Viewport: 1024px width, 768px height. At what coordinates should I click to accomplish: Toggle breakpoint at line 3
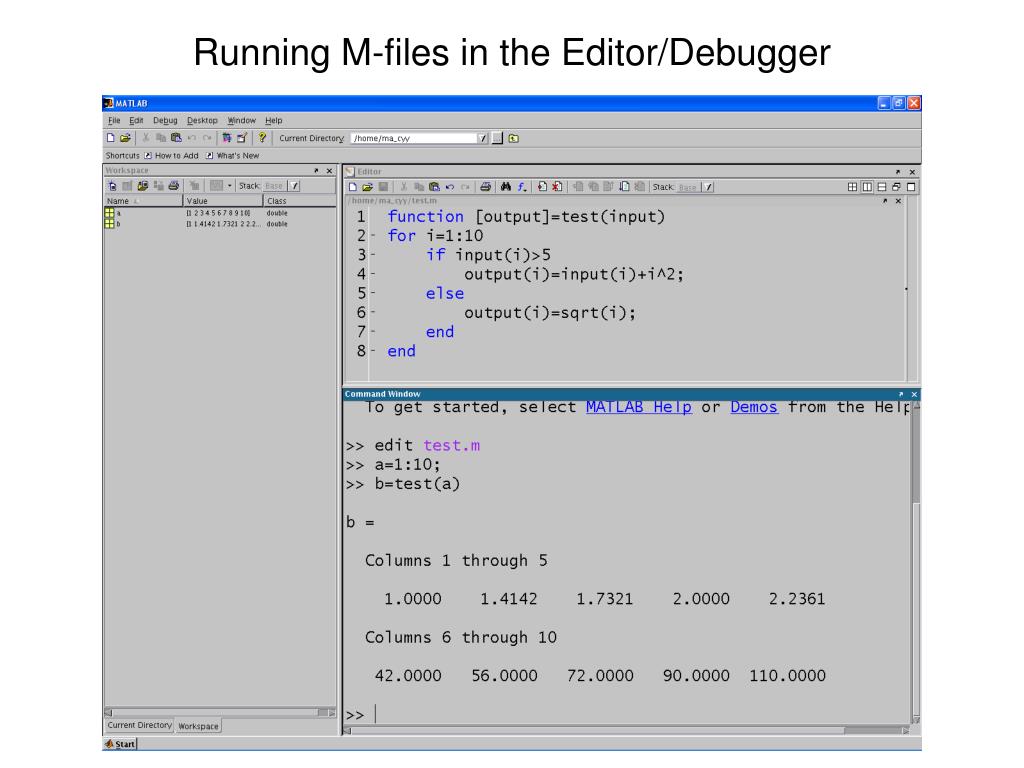373,255
